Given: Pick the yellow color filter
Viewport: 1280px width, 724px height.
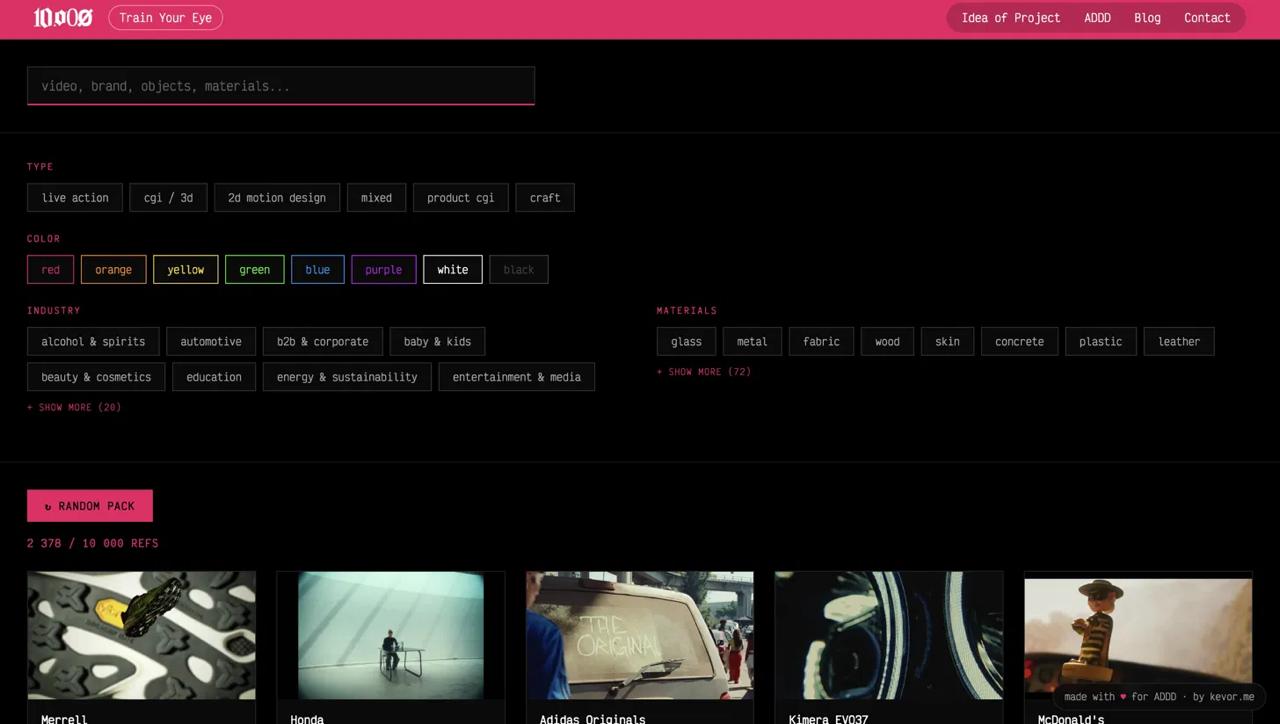Looking at the screenshot, I should [185, 270].
